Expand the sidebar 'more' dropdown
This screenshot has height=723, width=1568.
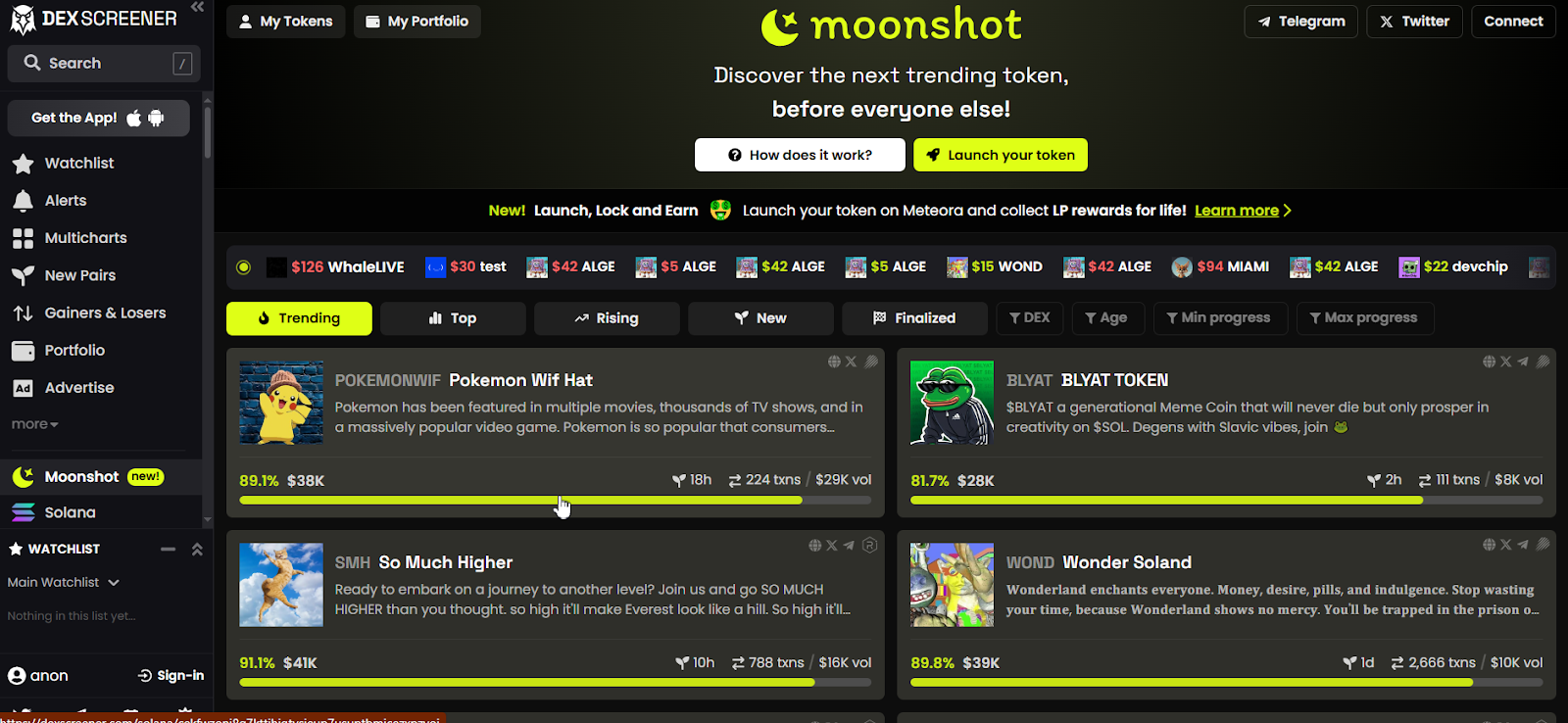click(35, 424)
